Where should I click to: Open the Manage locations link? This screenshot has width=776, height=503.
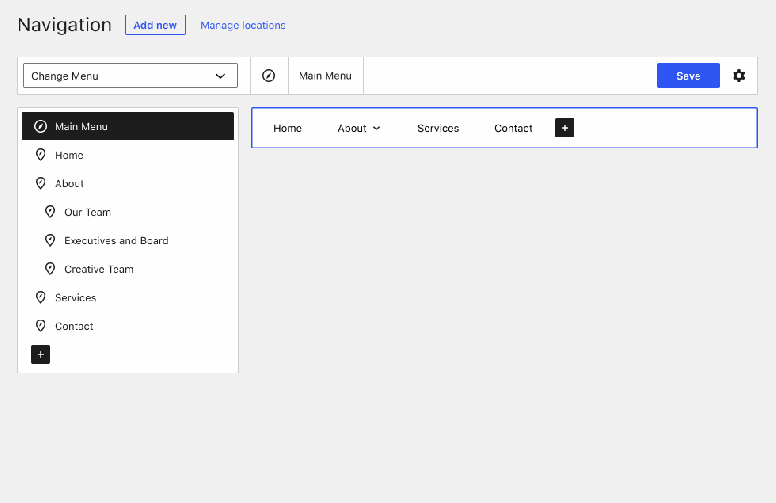tap(243, 25)
